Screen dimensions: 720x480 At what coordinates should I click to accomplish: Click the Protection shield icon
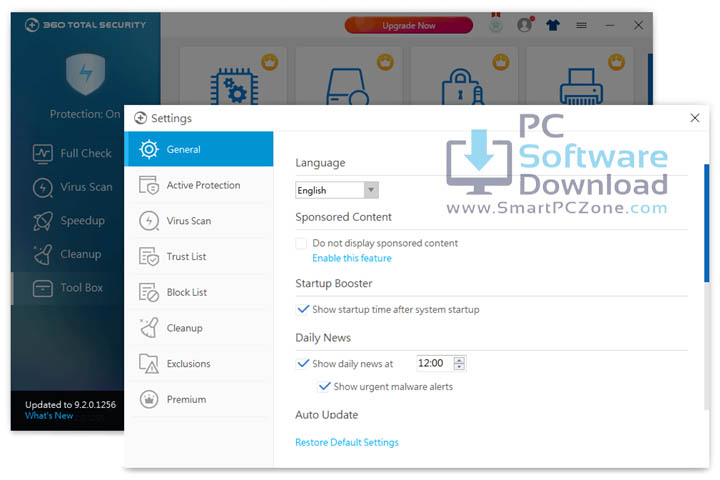click(x=85, y=74)
